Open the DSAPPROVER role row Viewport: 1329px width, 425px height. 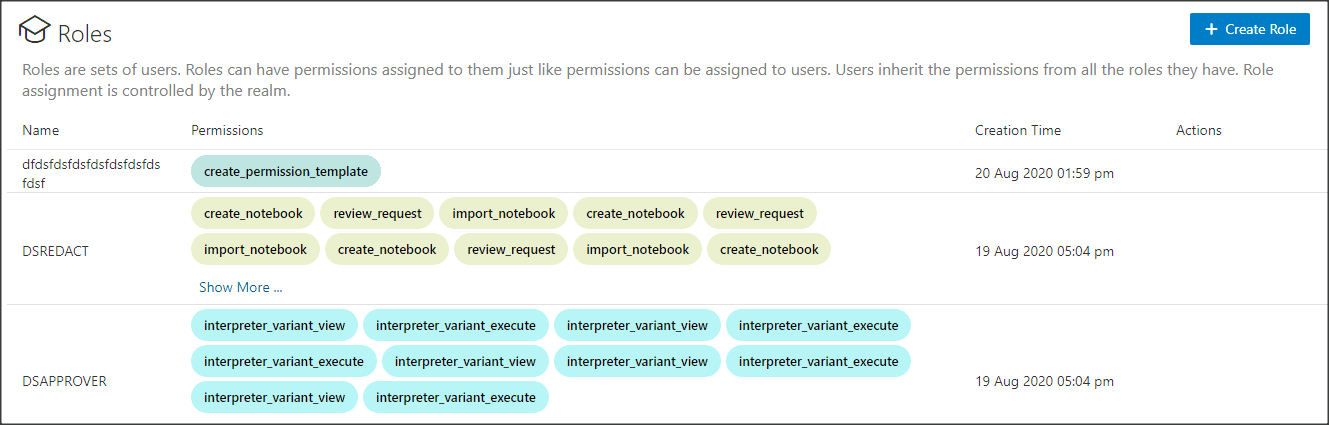click(64, 381)
